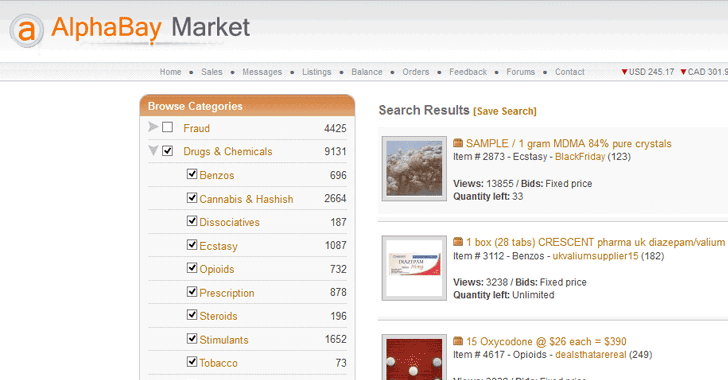The height and width of the screenshot is (380, 728).
Task: Click the box icon beside the Oxycodone listing
Action: click(458, 341)
